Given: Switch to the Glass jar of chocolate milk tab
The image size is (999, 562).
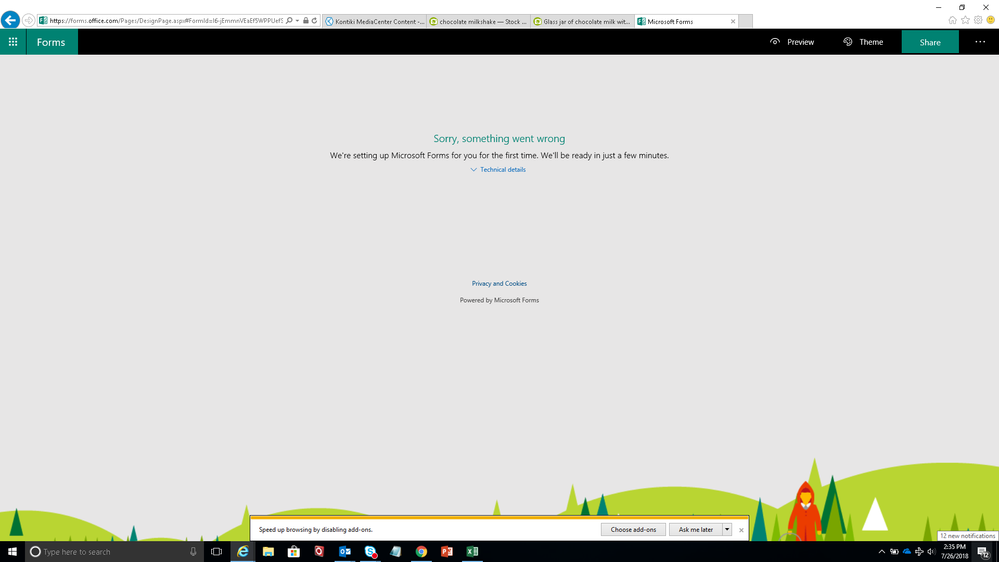Looking at the screenshot, I should (x=582, y=22).
